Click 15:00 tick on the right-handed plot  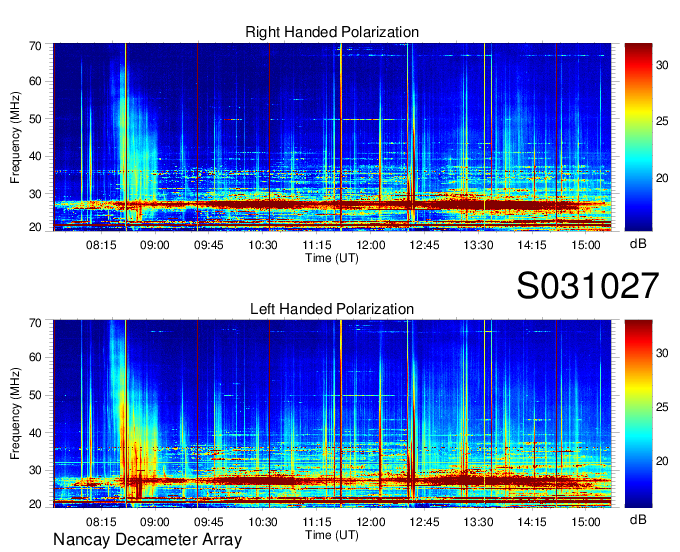[586, 245]
